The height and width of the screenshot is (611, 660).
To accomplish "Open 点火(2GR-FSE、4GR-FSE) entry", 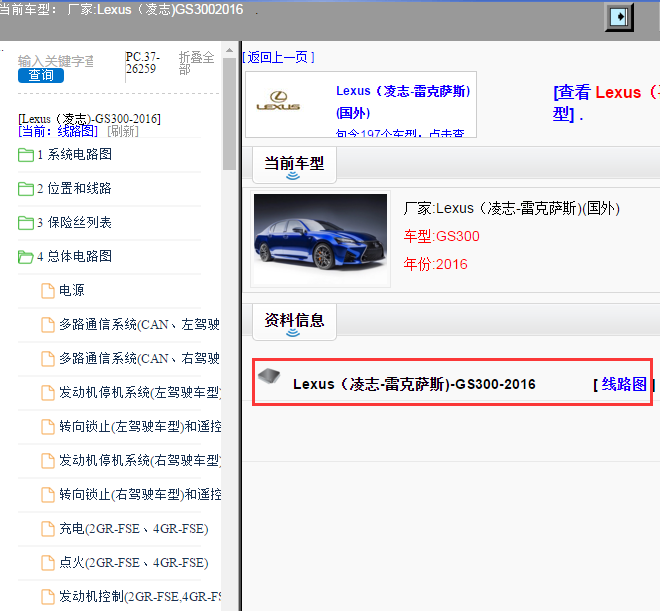I will point(134,563).
